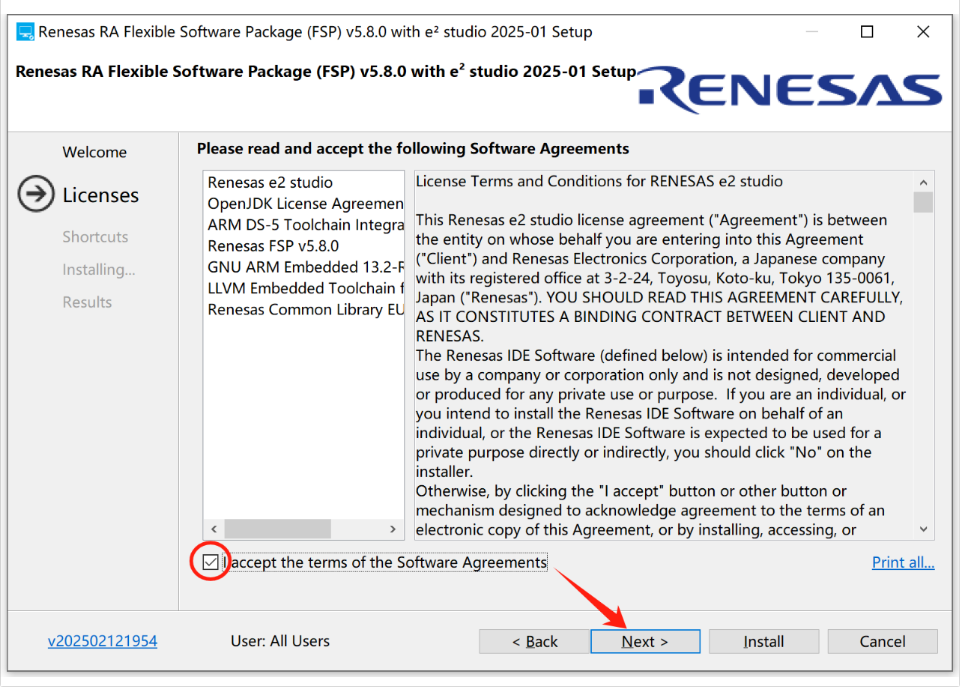
Task: Click the Next button
Action: (x=645, y=641)
